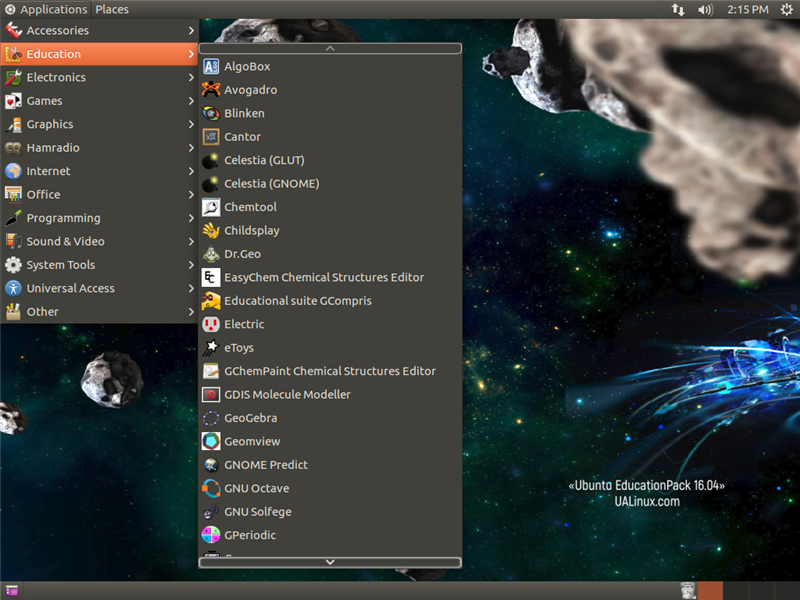
Task: Click the scroll-down arrow of the Education list
Action: (x=330, y=562)
